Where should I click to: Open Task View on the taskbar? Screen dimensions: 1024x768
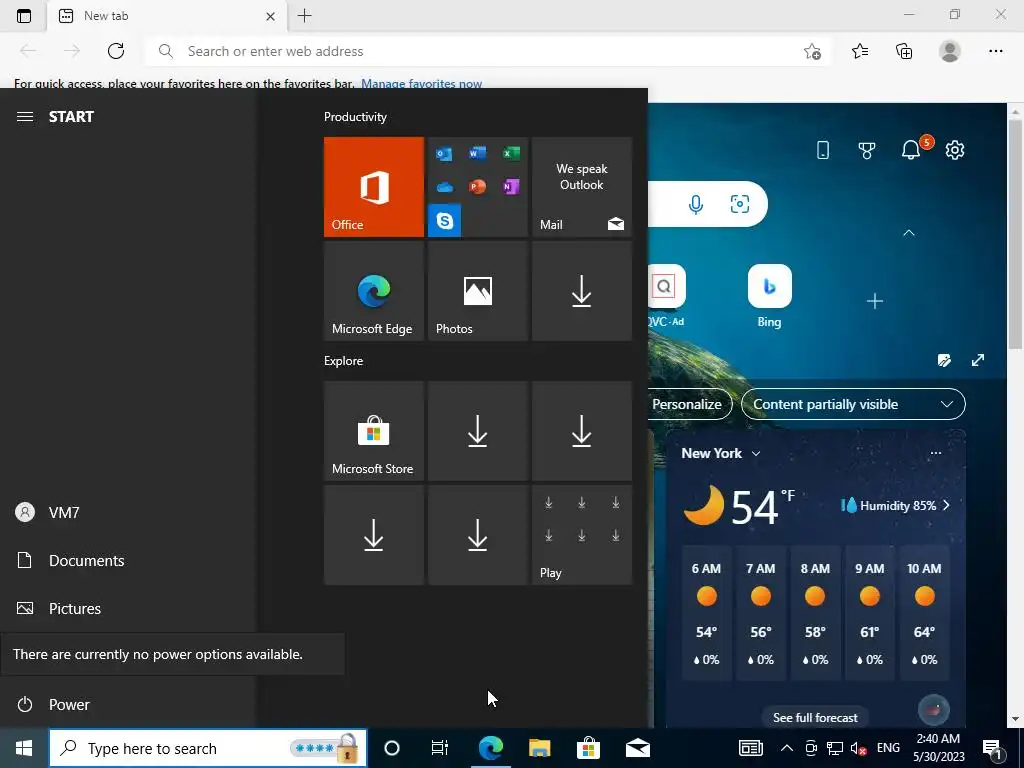(440, 748)
